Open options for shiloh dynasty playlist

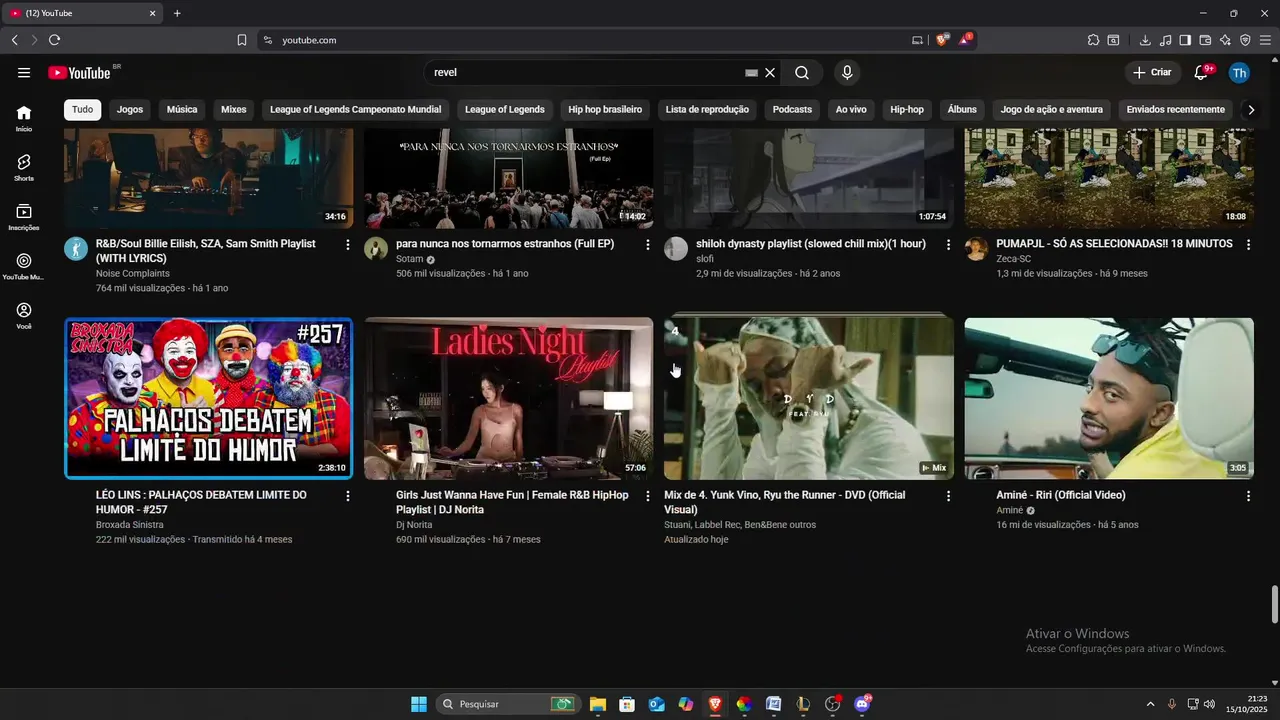point(948,245)
